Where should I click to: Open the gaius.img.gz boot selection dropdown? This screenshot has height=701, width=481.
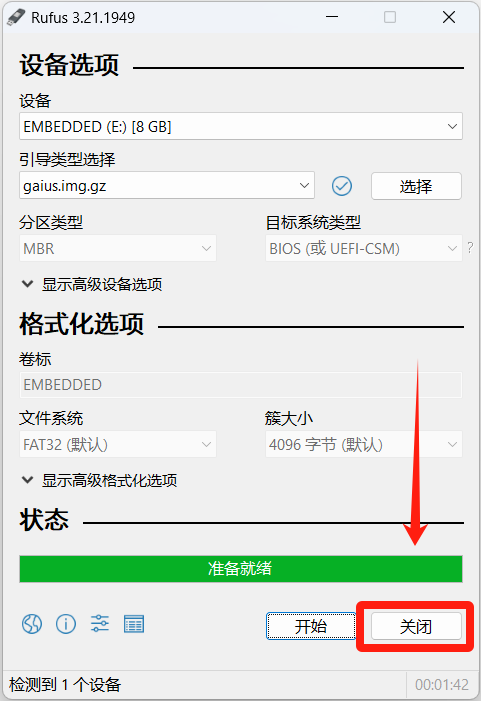[x=167, y=186]
